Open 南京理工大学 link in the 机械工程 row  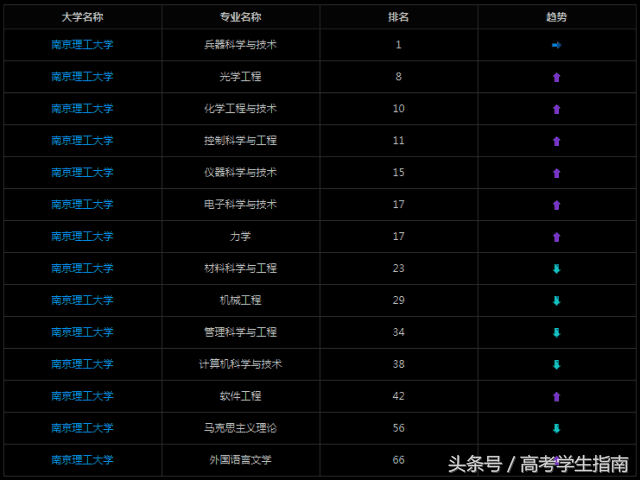point(82,300)
